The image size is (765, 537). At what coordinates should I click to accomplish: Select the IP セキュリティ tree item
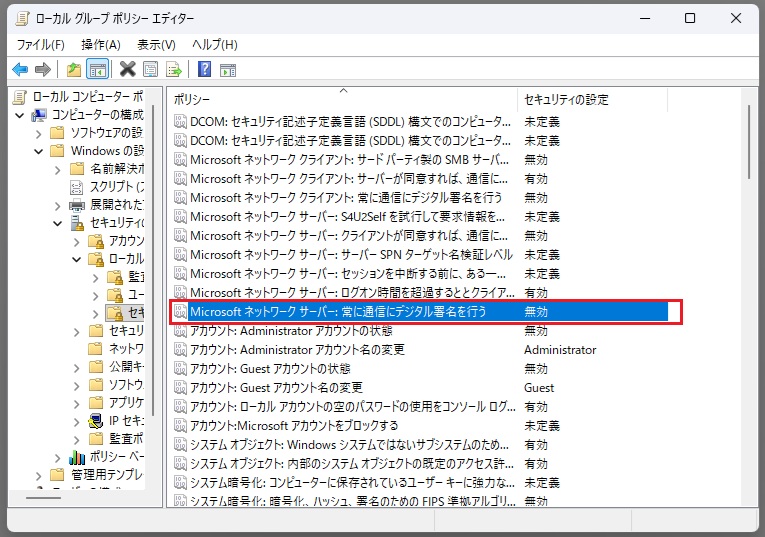pos(126,421)
